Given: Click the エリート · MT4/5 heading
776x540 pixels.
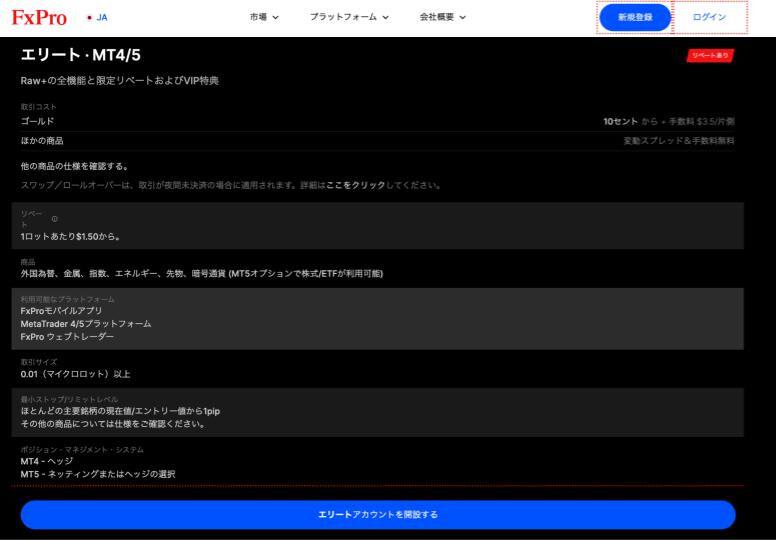Looking at the screenshot, I should click(81, 55).
